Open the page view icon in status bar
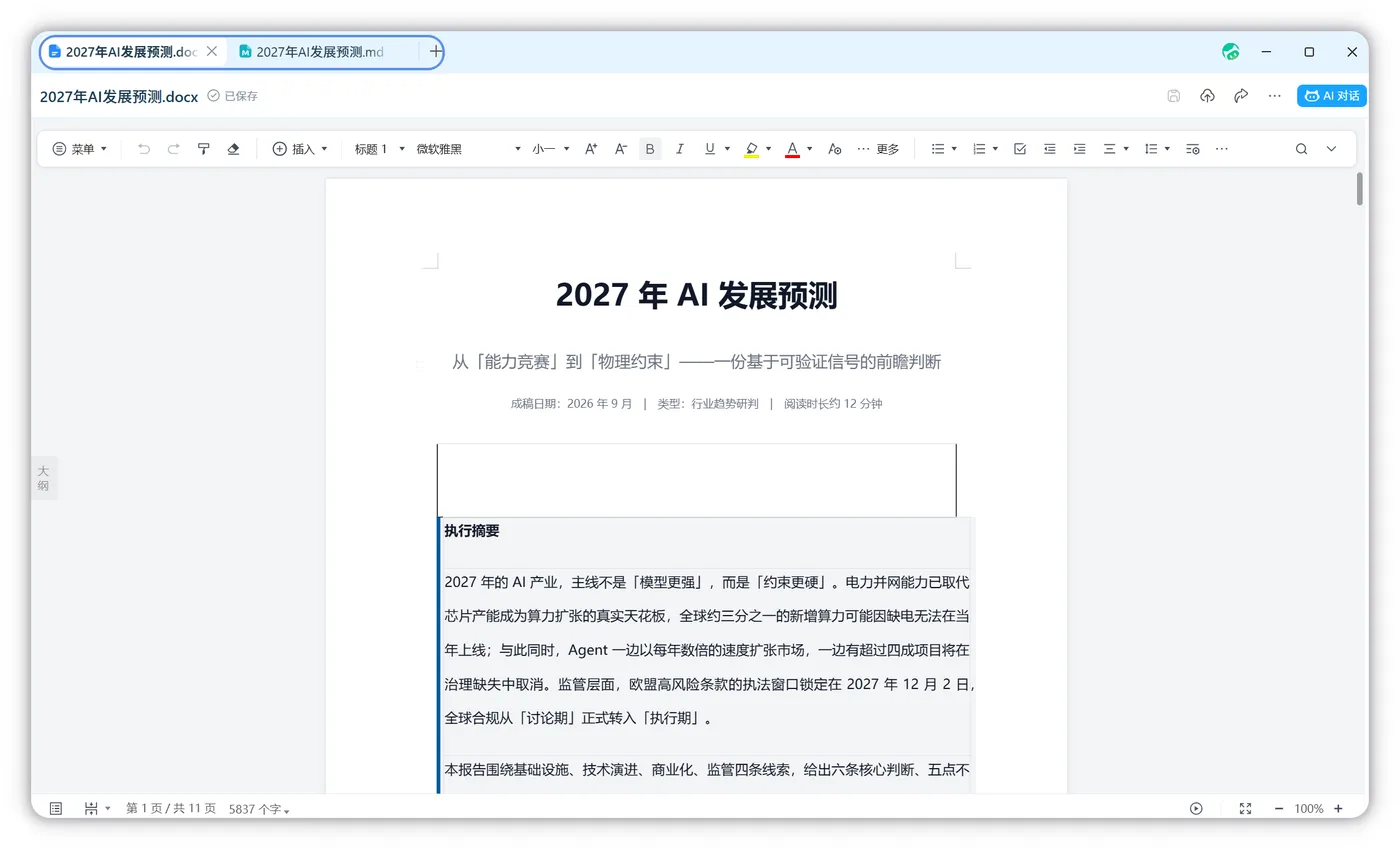This screenshot has height=849, width=1400. [x=56, y=808]
